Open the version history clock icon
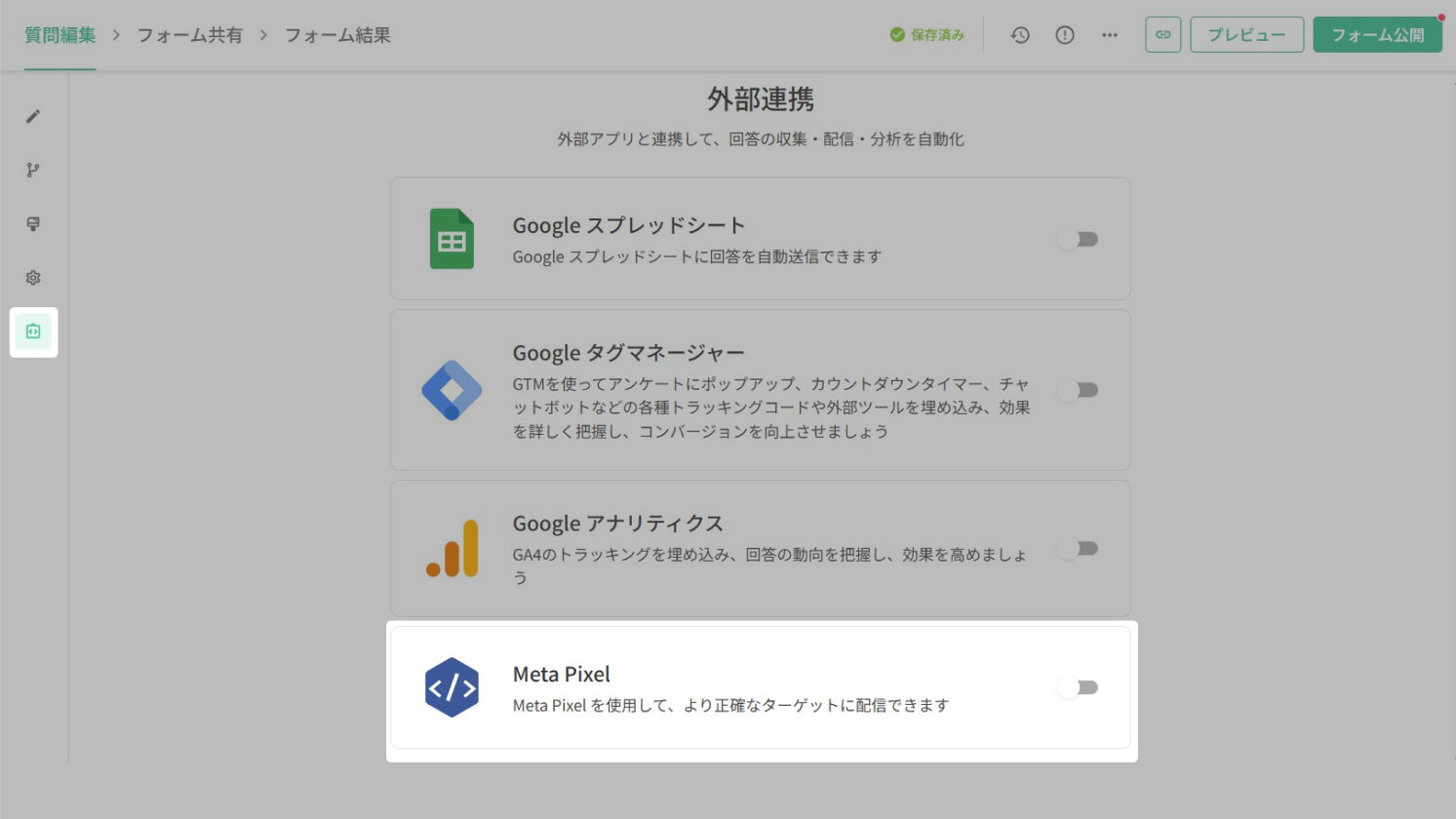This screenshot has width=1456, height=819. (1020, 35)
